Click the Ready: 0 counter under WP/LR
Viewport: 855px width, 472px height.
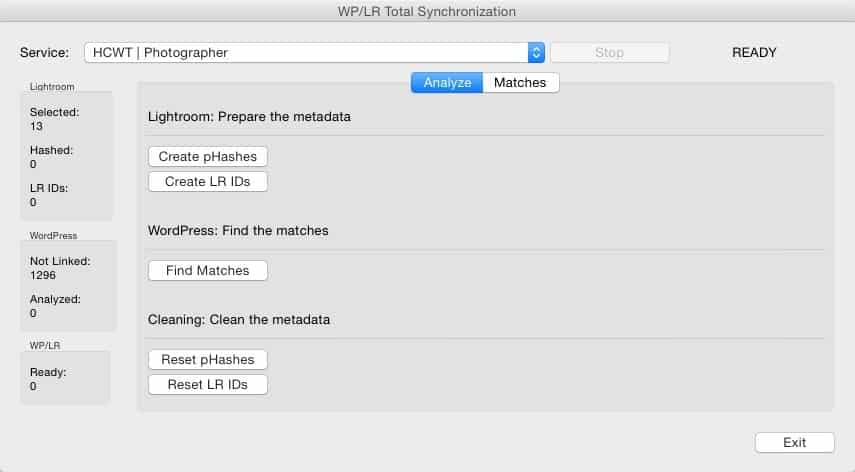point(48,379)
